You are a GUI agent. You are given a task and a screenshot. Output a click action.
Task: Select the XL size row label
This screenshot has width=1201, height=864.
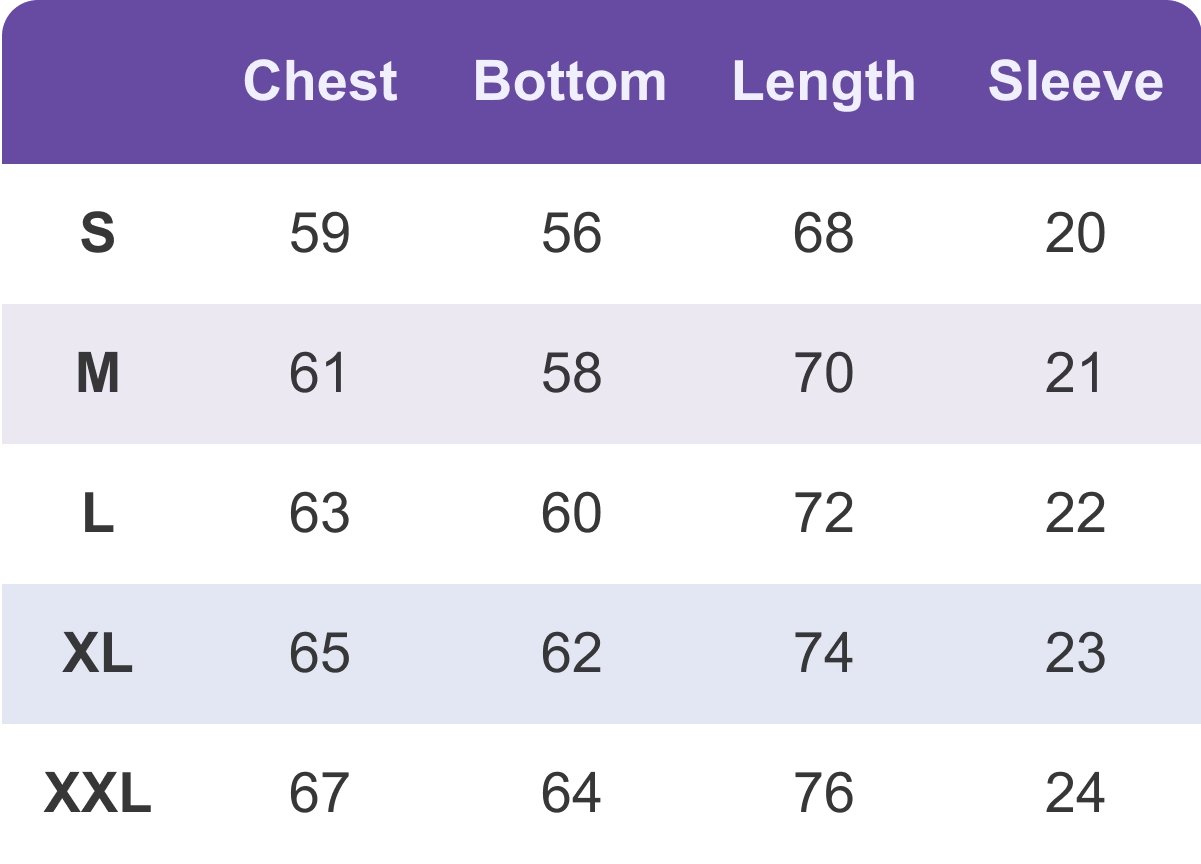[97, 654]
